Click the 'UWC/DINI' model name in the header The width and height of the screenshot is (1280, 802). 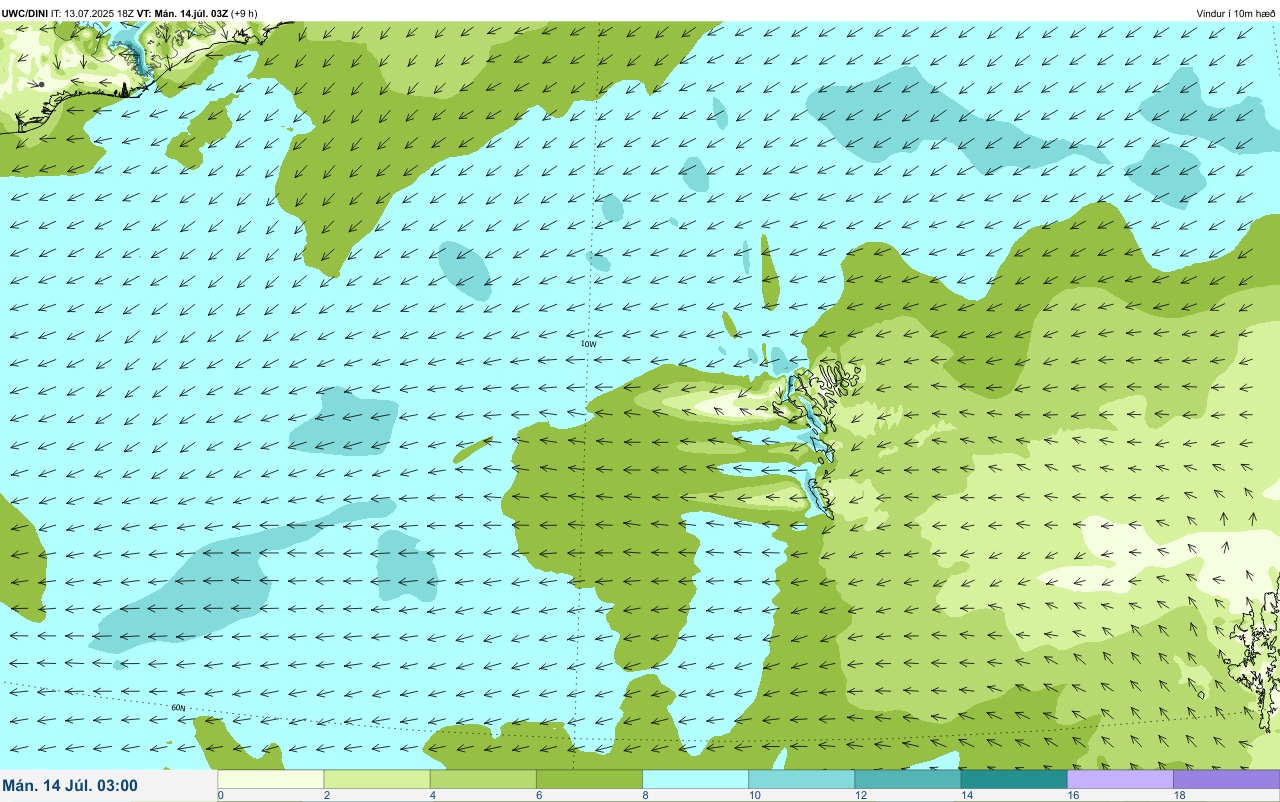(24, 13)
